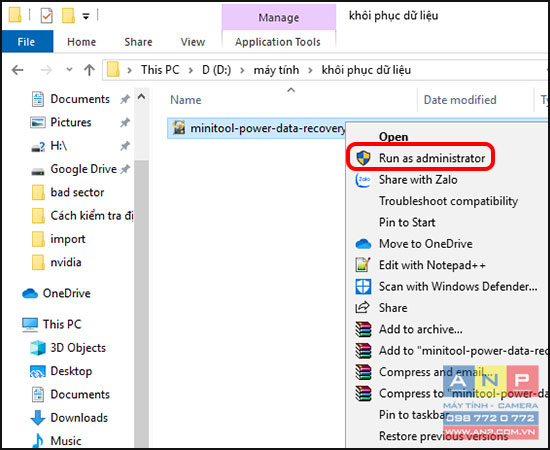Select the Manage contextual tab
Viewport: 550px width, 450px height.
[x=279, y=17]
